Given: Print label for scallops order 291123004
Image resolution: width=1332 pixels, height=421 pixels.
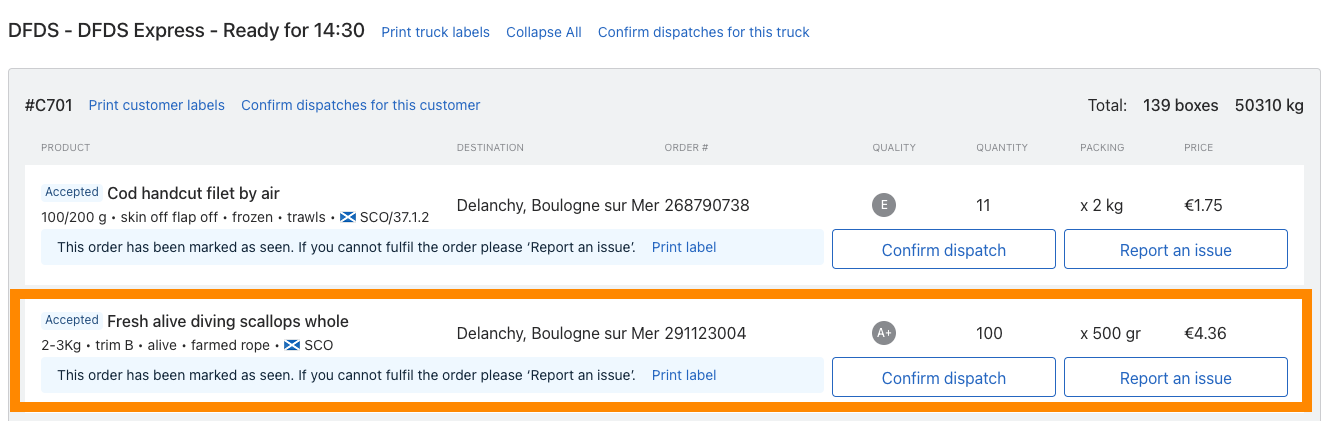Looking at the screenshot, I should coord(684,375).
